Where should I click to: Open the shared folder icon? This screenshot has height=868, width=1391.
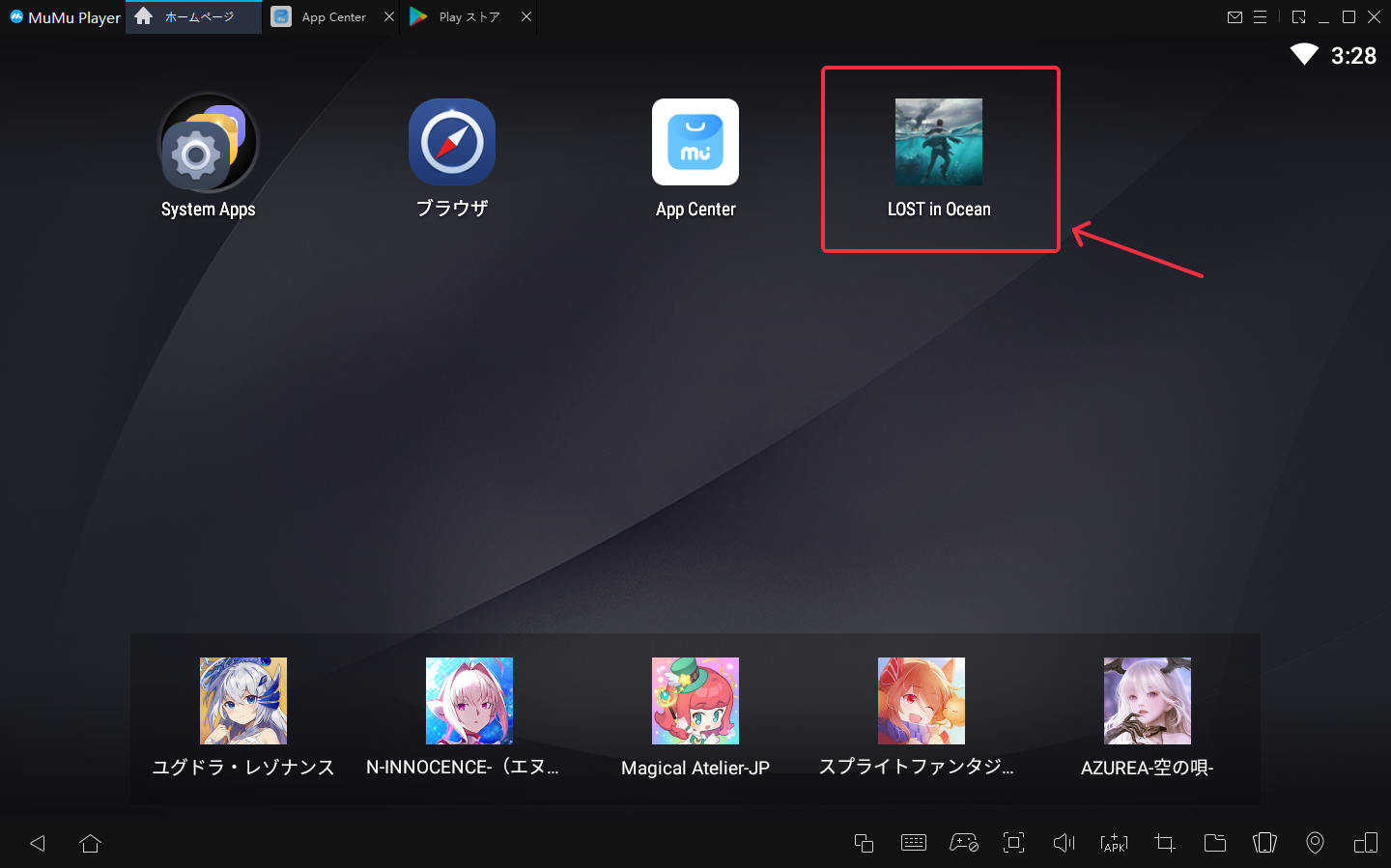click(1215, 843)
